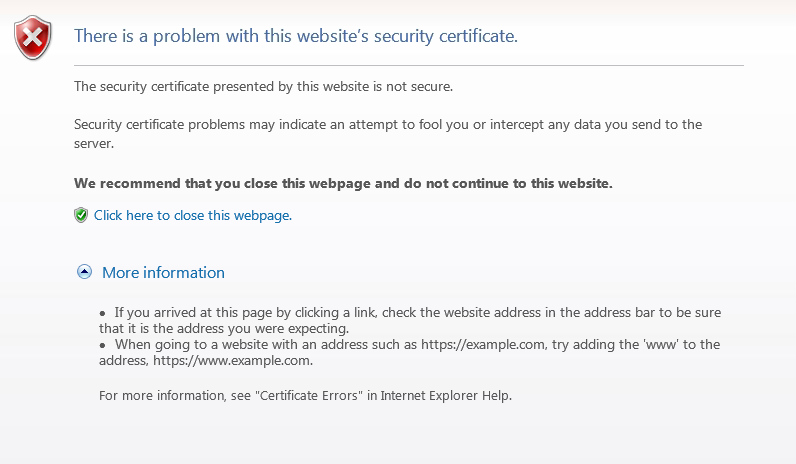Click the bold "We recommend" warning text
The image size is (796, 464).
tap(343, 183)
